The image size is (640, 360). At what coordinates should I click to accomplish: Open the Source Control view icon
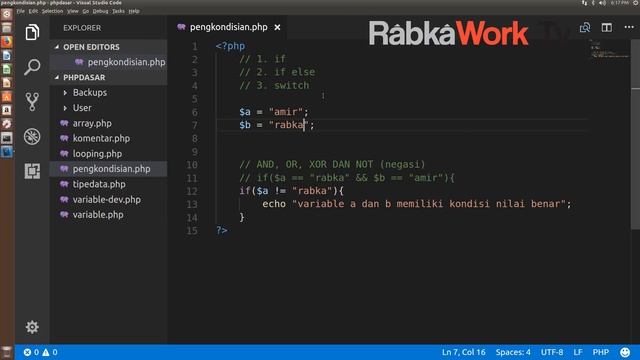pos(32,102)
